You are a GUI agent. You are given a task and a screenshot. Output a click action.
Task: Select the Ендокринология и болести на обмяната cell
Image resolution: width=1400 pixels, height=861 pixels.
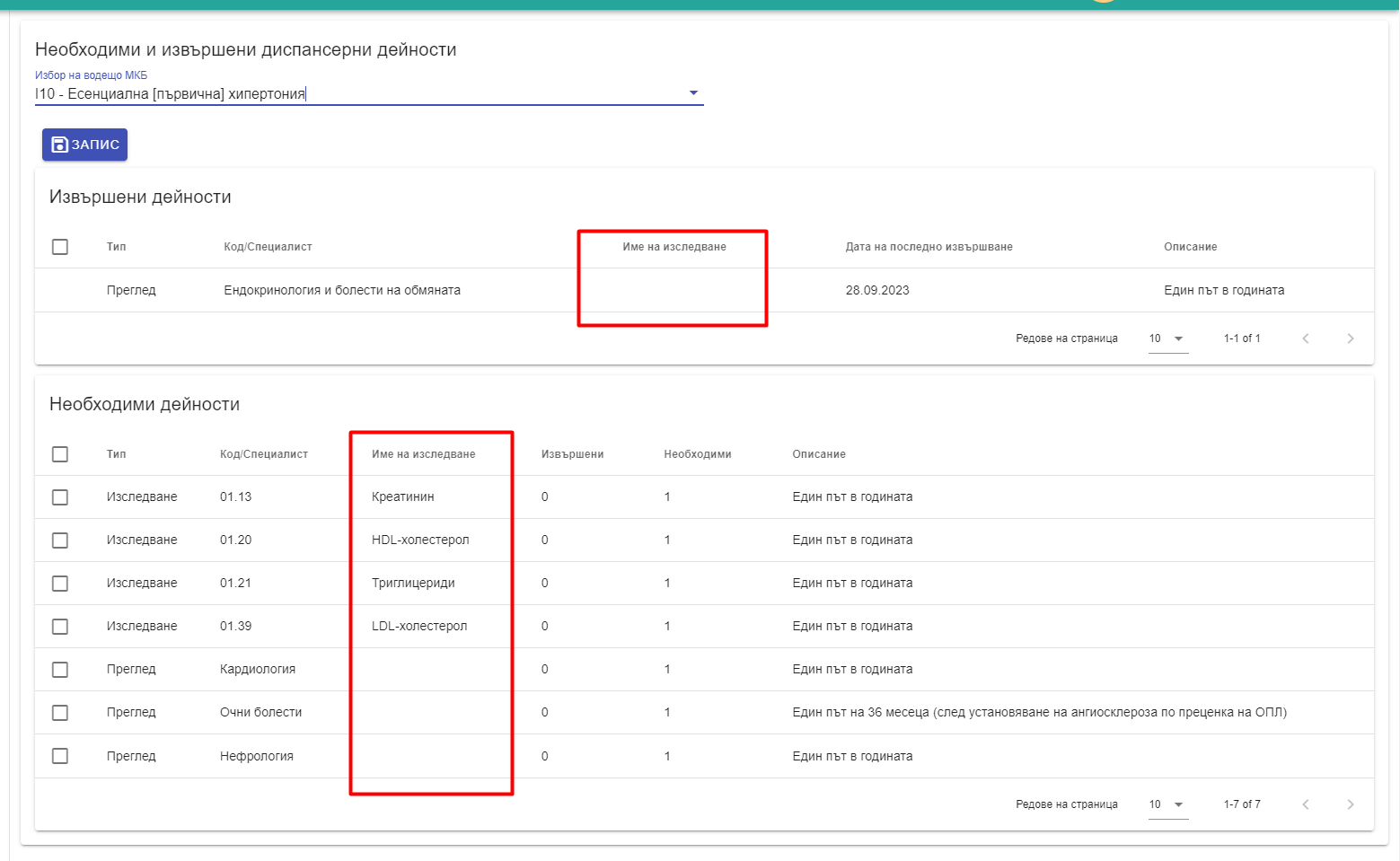tap(342, 290)
